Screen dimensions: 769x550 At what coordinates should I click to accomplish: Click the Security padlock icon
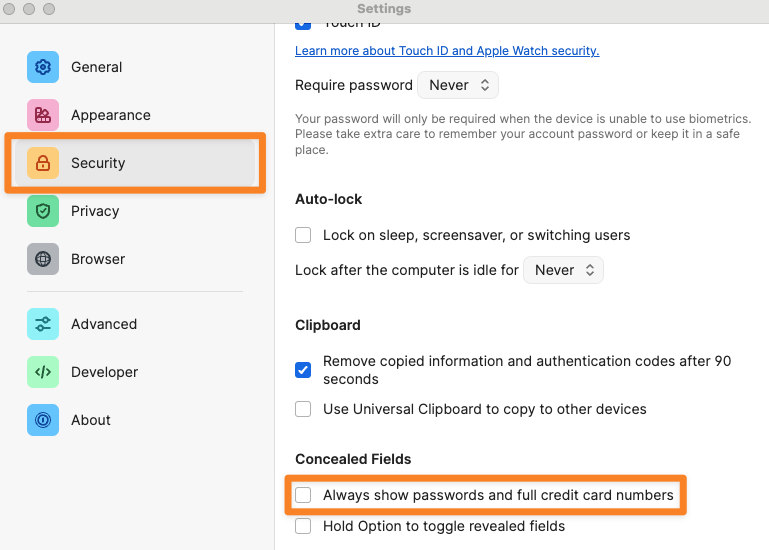[43, 163]
